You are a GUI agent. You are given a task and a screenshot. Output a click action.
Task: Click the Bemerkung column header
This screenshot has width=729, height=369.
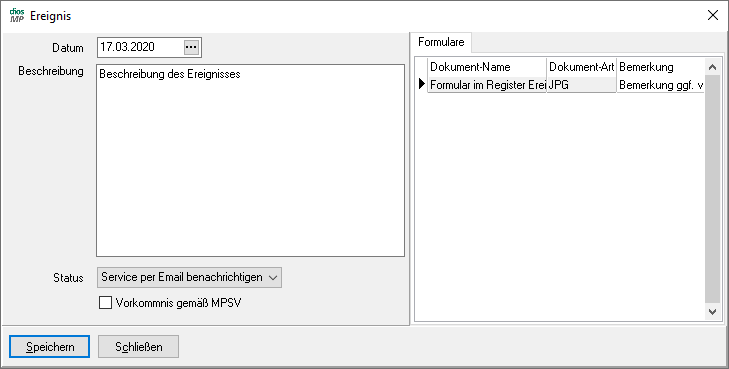click(x=661, y=67)
